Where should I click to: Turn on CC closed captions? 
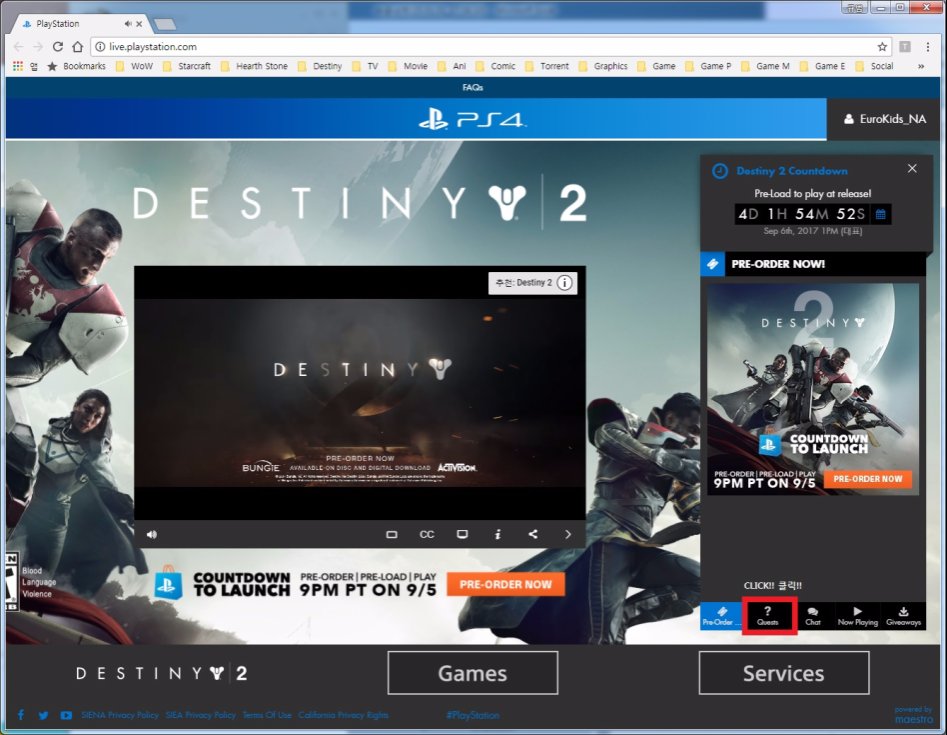pos(426,534)
